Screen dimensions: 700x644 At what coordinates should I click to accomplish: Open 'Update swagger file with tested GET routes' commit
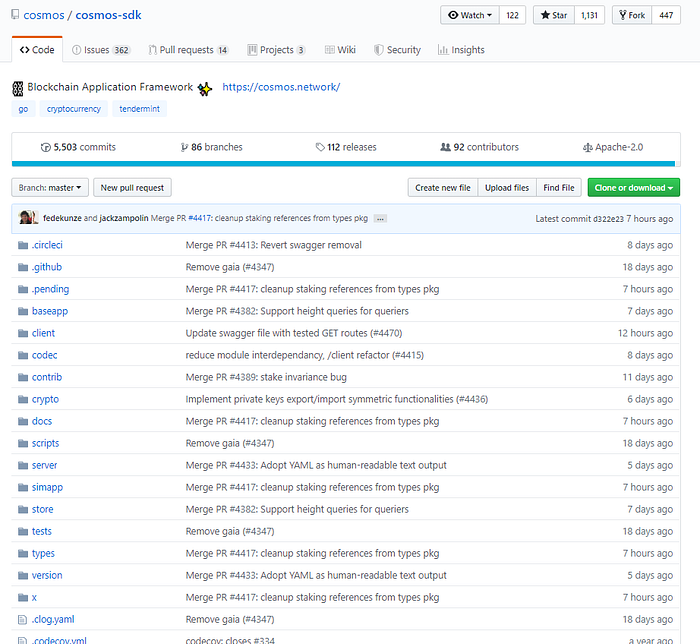tap(294, 333)
